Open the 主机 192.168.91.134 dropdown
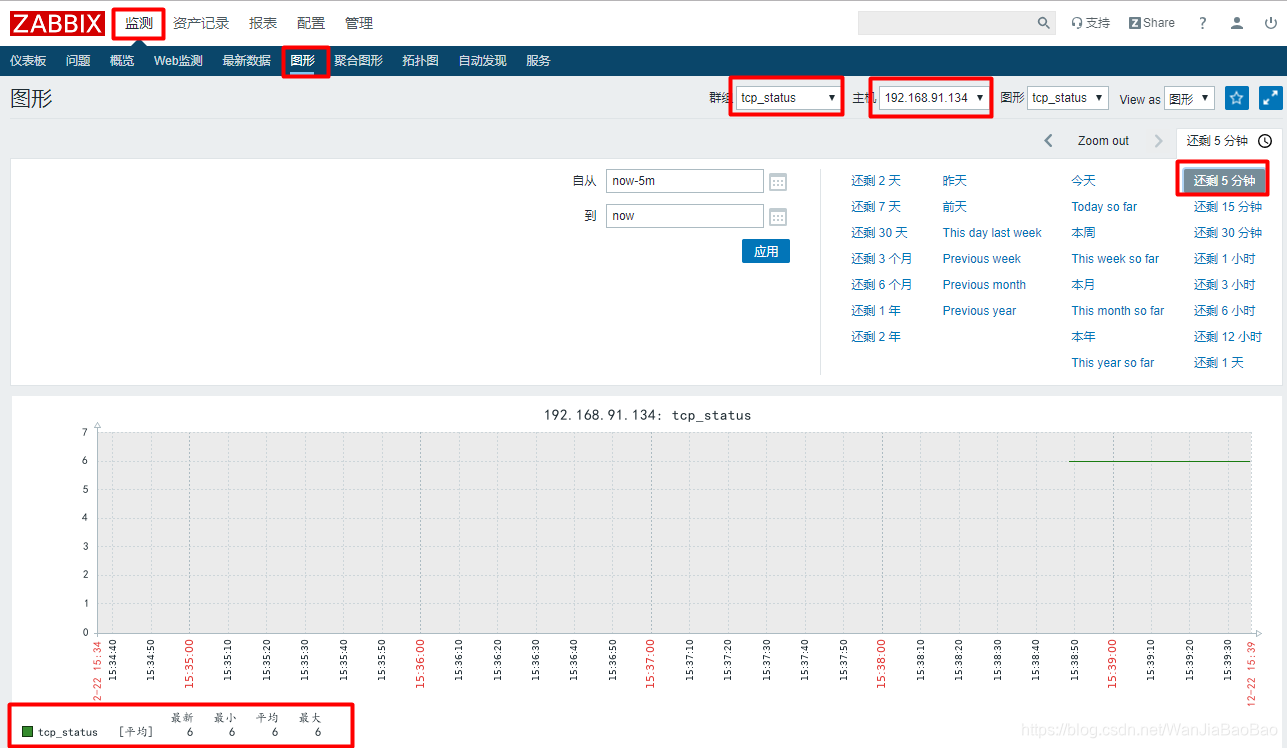The image size is (1287, 748). [934, 98]
